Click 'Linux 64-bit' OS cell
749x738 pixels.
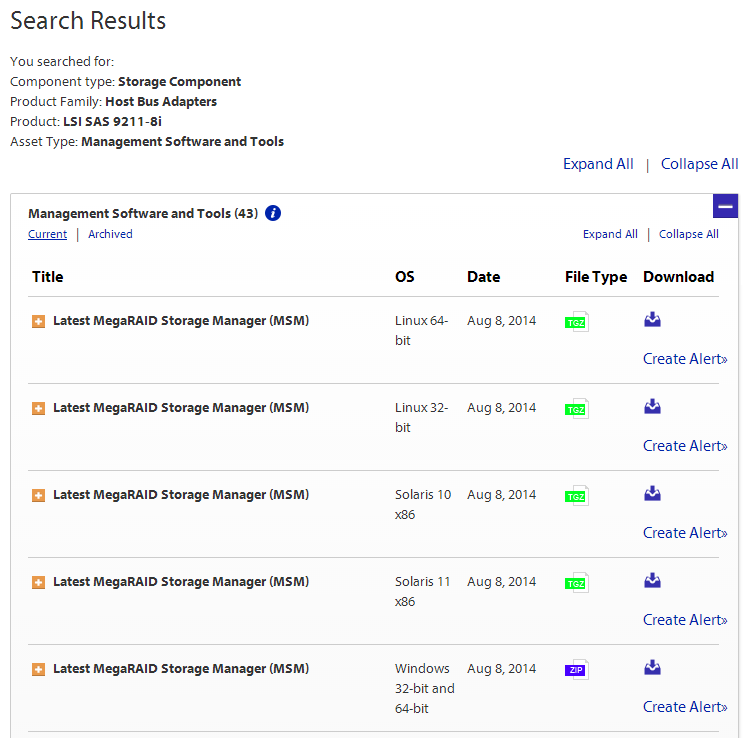(421, 331)
